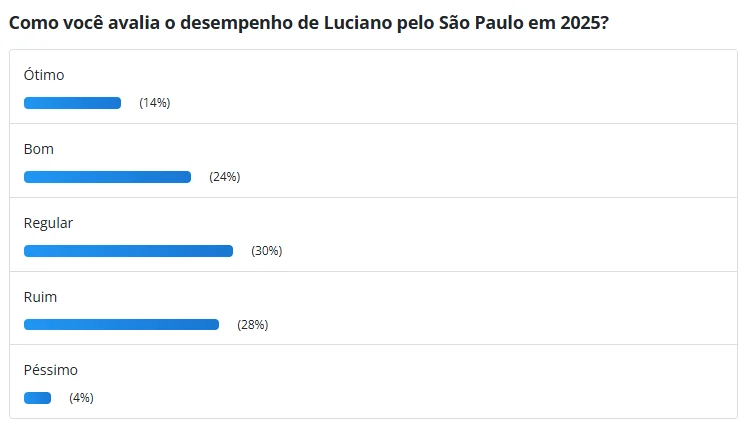This screenshot has width=748, height=431.
Task: Click the Ótimo result progress bar
Action: (x=72, y=103)
